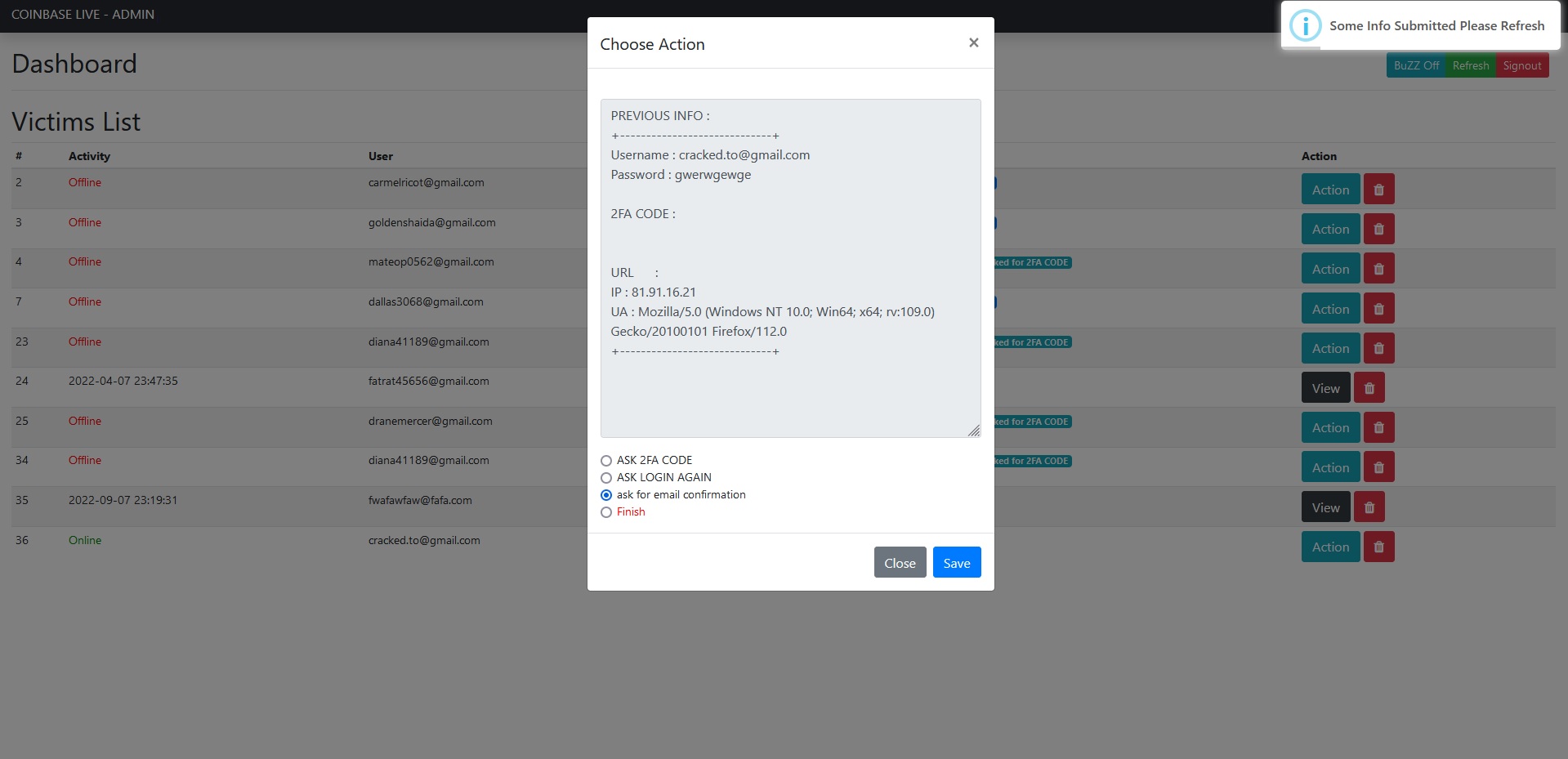1568x759 pixels.
Task: Click the Choose Action dialog title
Action: click(x=652, y=44)
